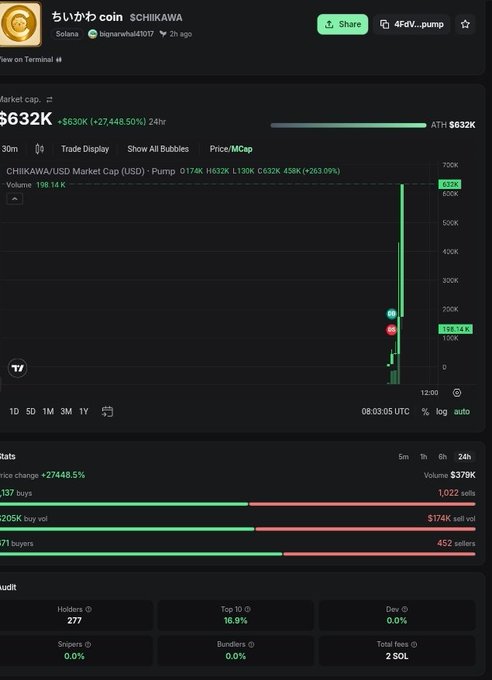This screenshot has width=492, height=680.
Task: Select the teal DB trade bubble
Action: [x=391, y=314]
